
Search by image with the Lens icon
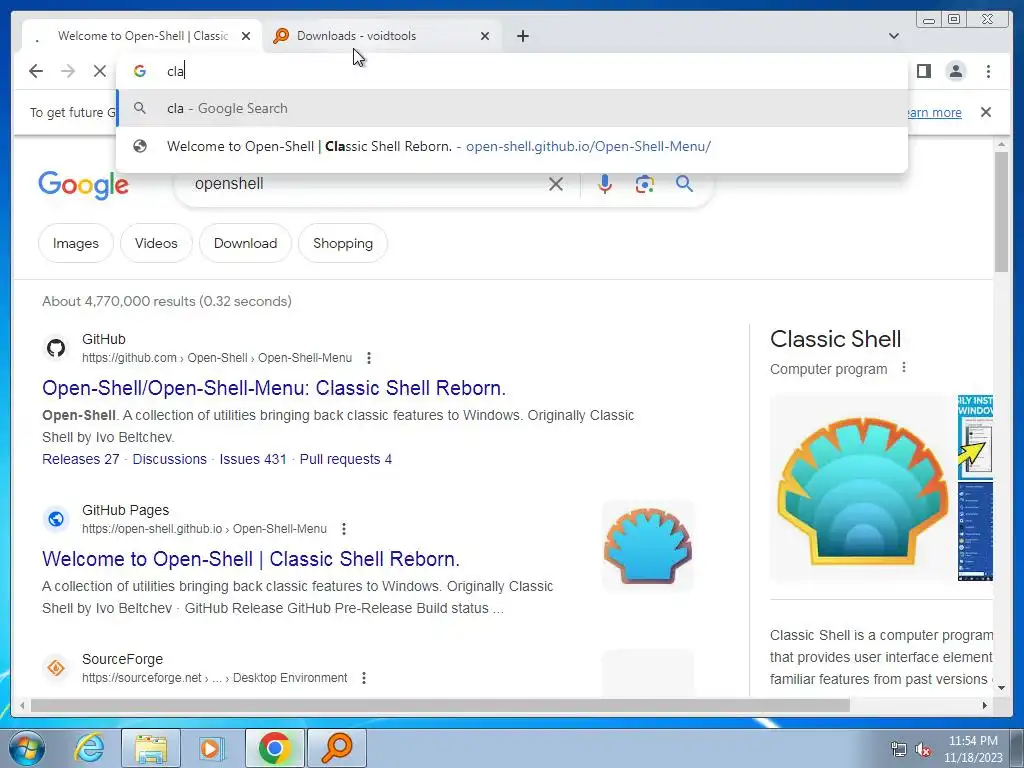pyautogui.click(x=645, y=184)
